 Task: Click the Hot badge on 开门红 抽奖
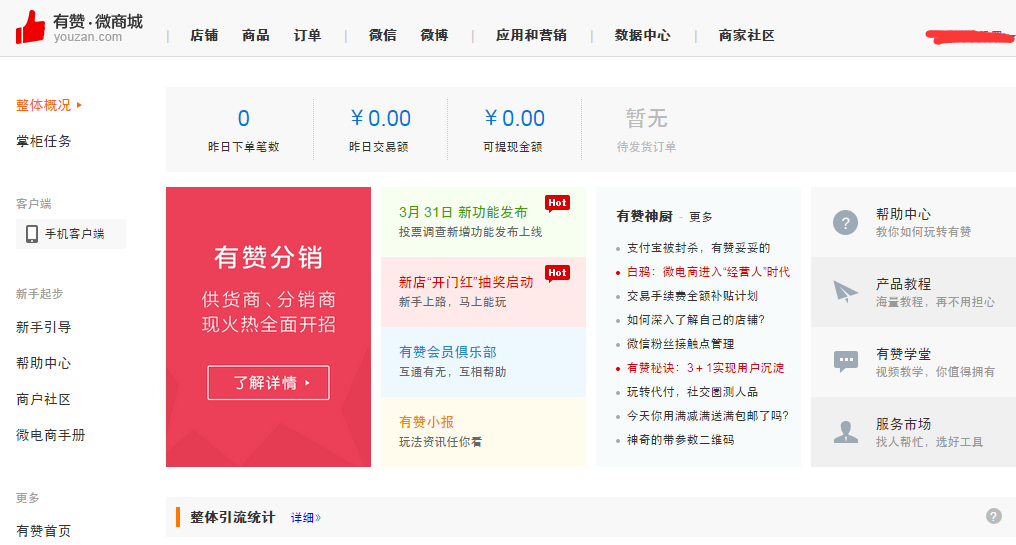tap(557, 273)
